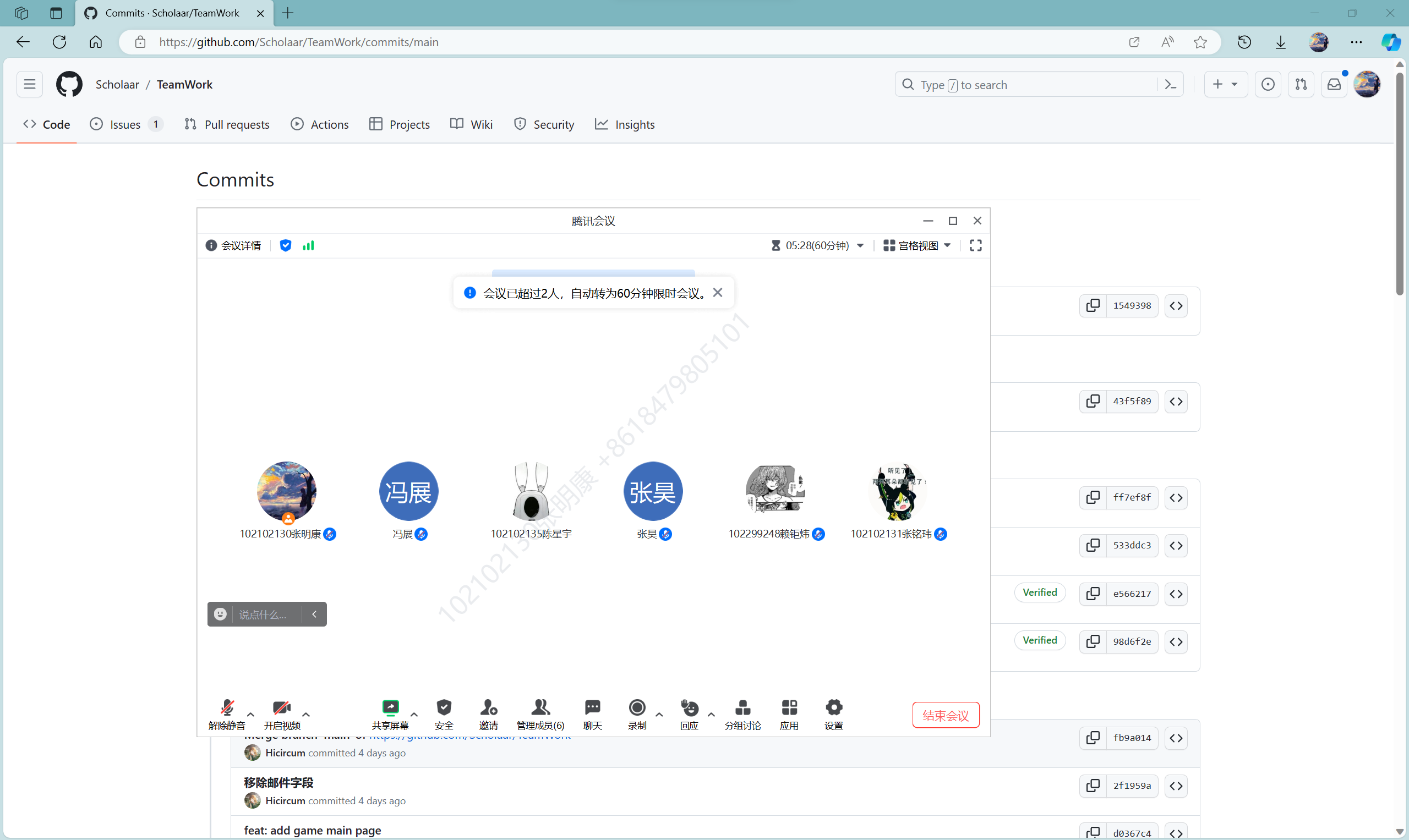This screenshot has height=840, width=1409.
Task: Open audio options arrow beside unmute
Action: click(251, 715)
